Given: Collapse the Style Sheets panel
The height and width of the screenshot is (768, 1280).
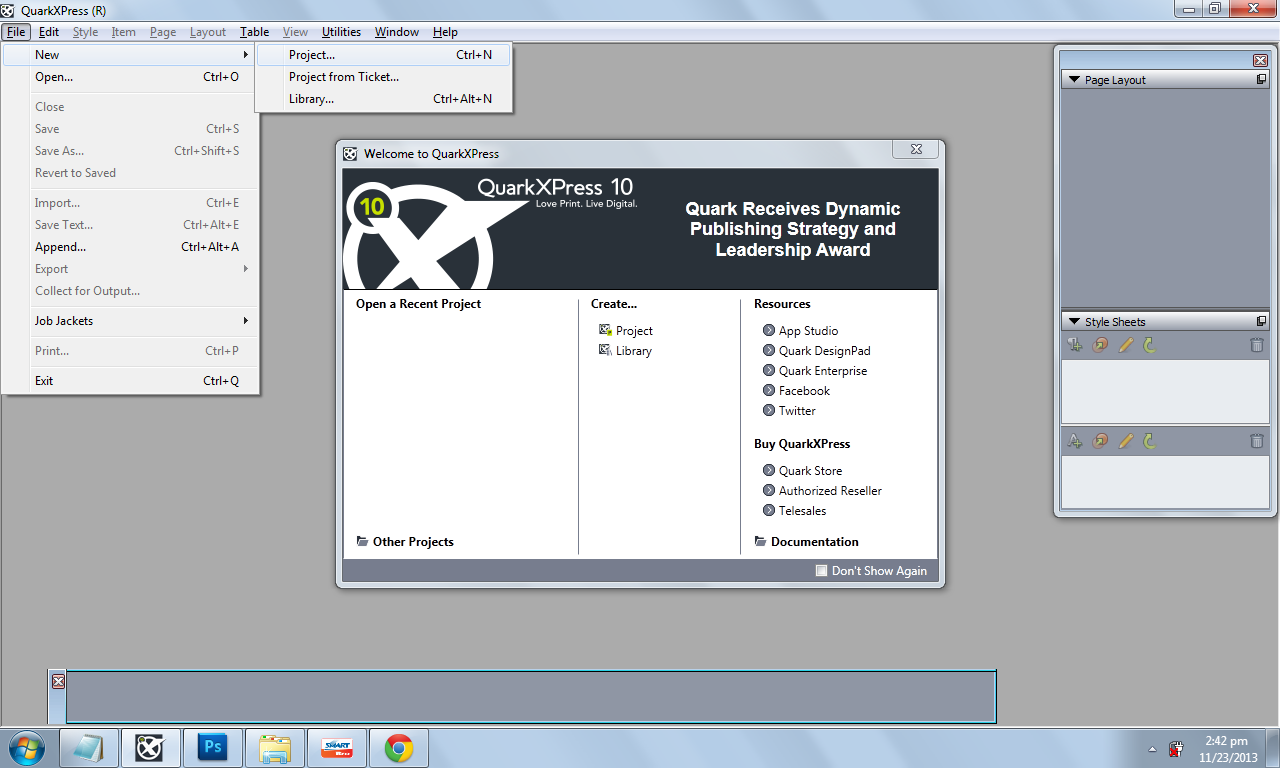Looking at the screenshot, I should pyautogui.click(x=1074, y=321).
